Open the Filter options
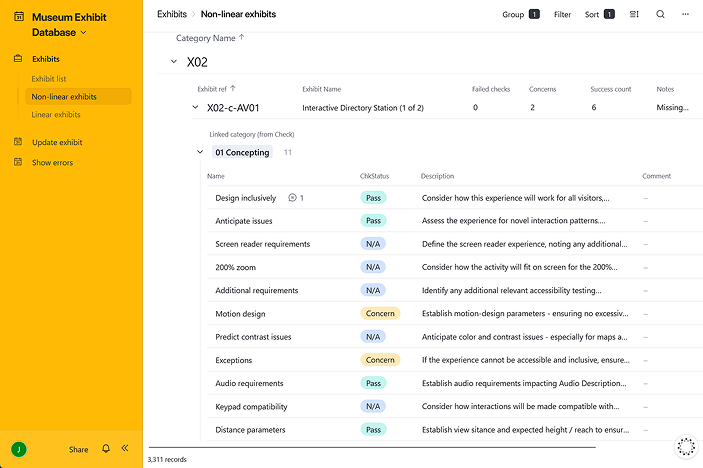The width and height of the screenshot is (703, 468). coord(562,14)
